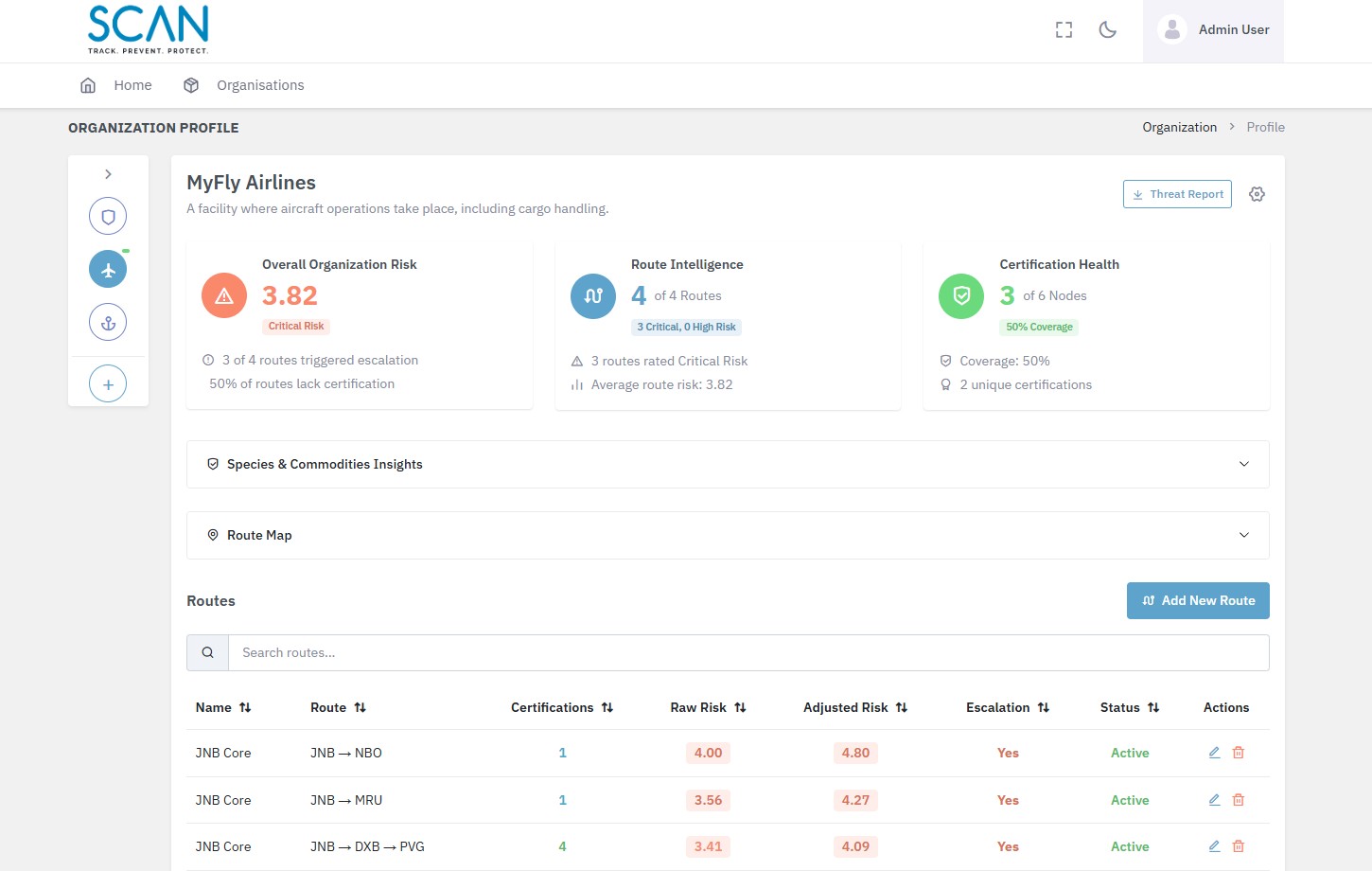This screenshot has width=1372, height=871.
Task: Expand the collapsed sidebar with the chevron arrow
Action: point(107,174)
